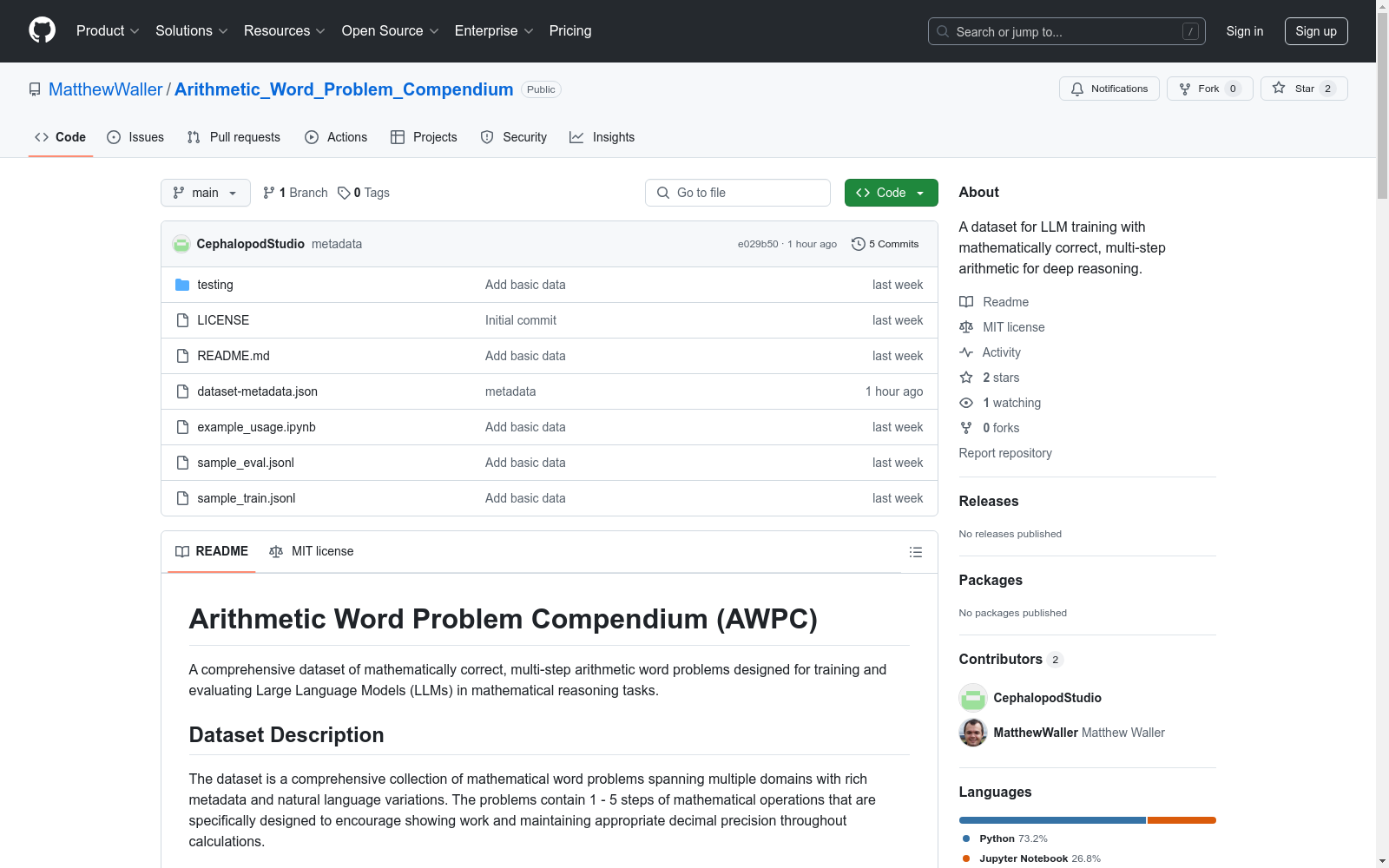
Task: Open the README outline list icon
Action: tap(915, 552)
